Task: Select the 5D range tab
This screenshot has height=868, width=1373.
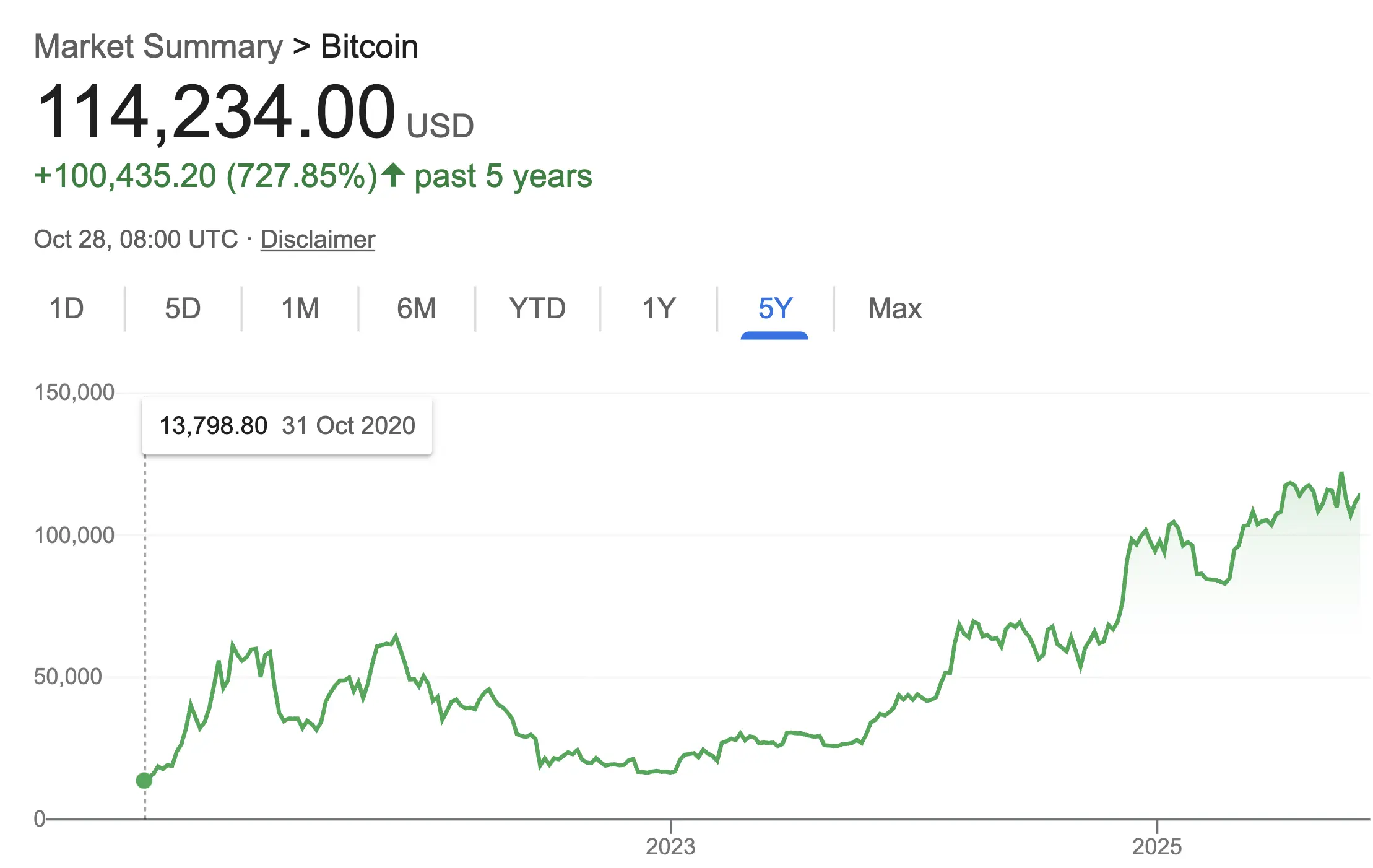Action: coord(183,308)
